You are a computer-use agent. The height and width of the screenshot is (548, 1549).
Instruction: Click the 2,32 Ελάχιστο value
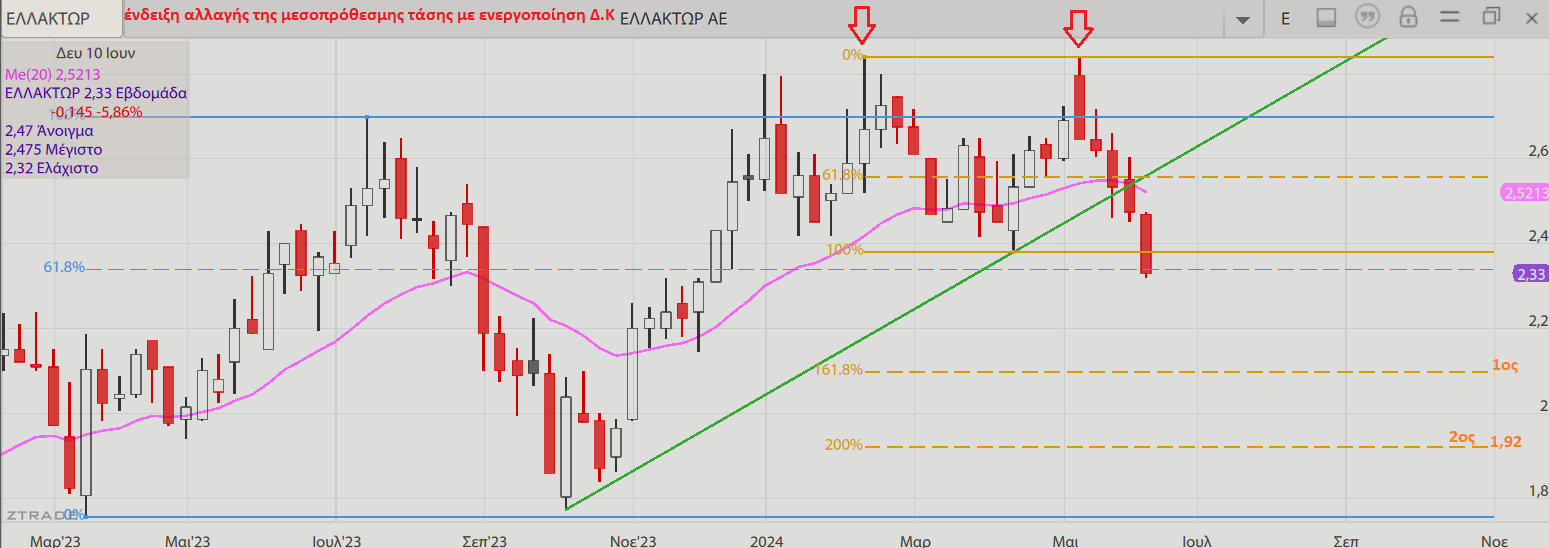51,168
